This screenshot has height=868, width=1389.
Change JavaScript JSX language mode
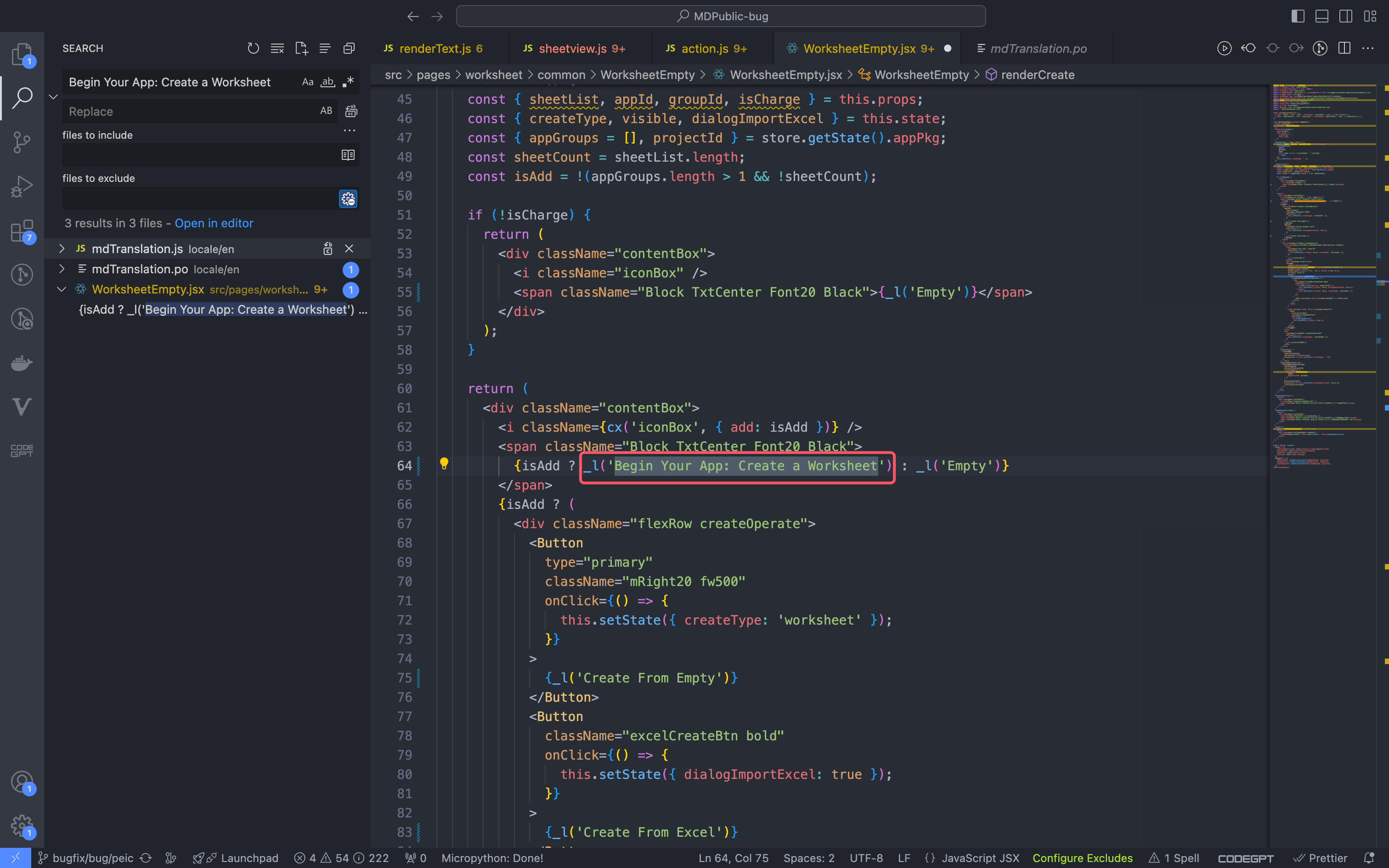point(980,858)
